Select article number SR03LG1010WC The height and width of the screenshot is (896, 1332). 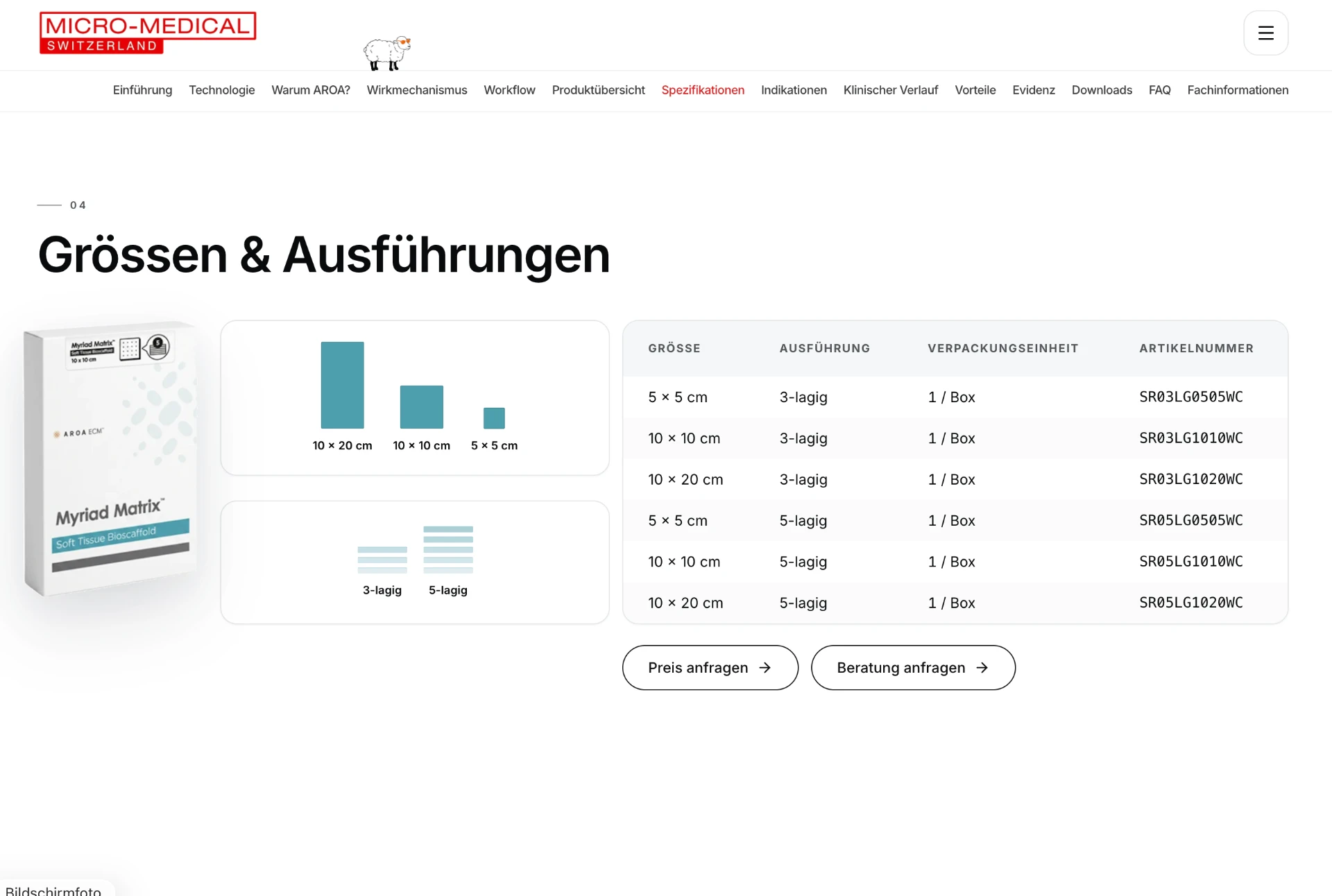[x=1191, y=438]
